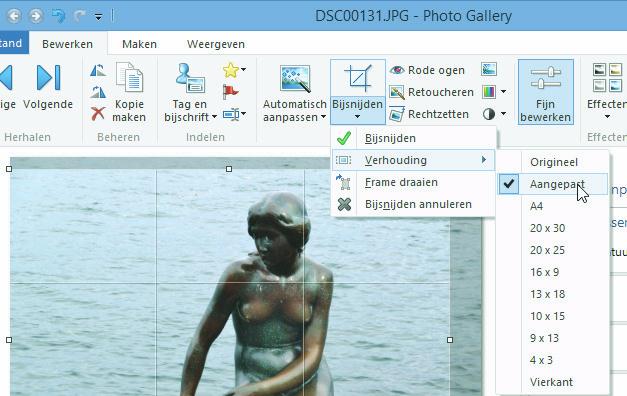Click the Bijsnijden crop icon
The image size is (627, 396).
click(358, 78)
